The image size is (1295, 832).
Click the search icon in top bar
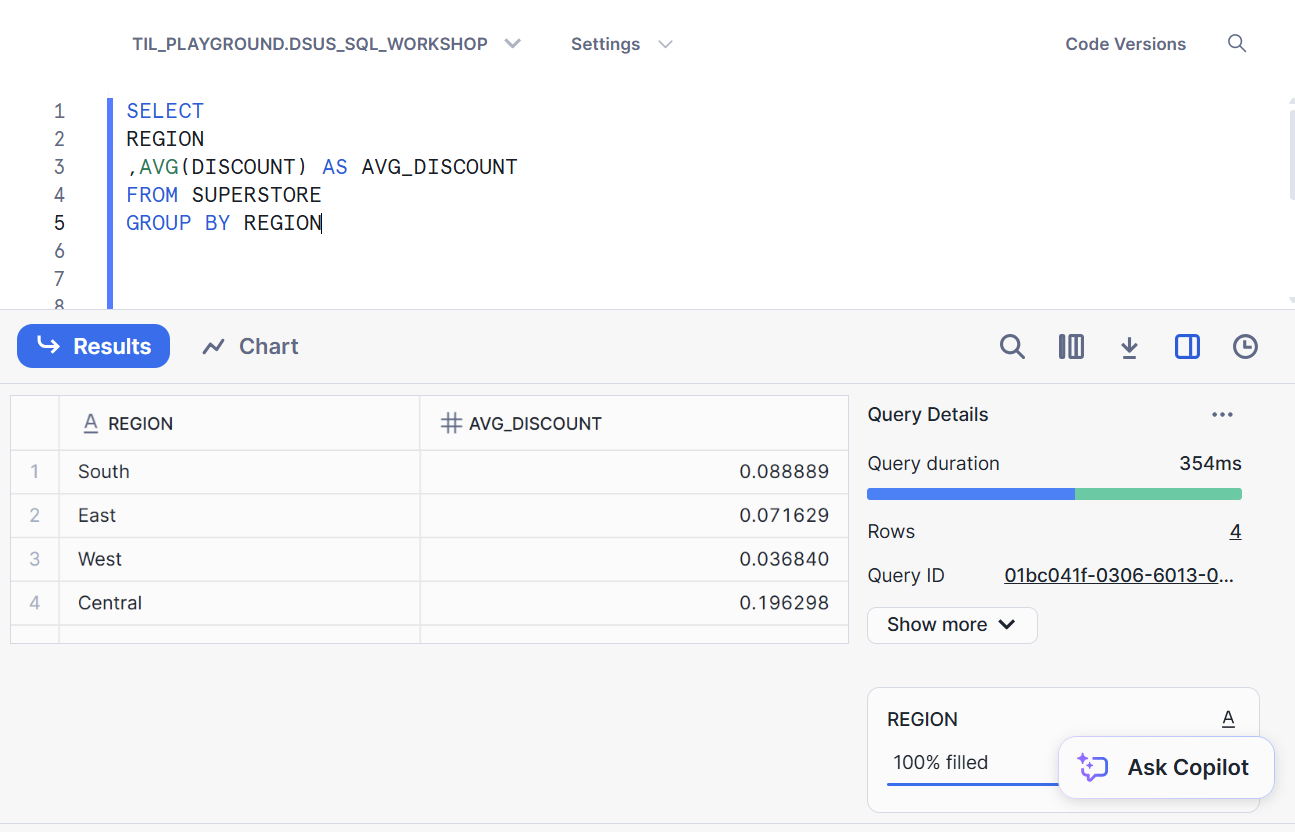tap(1237, 44)
